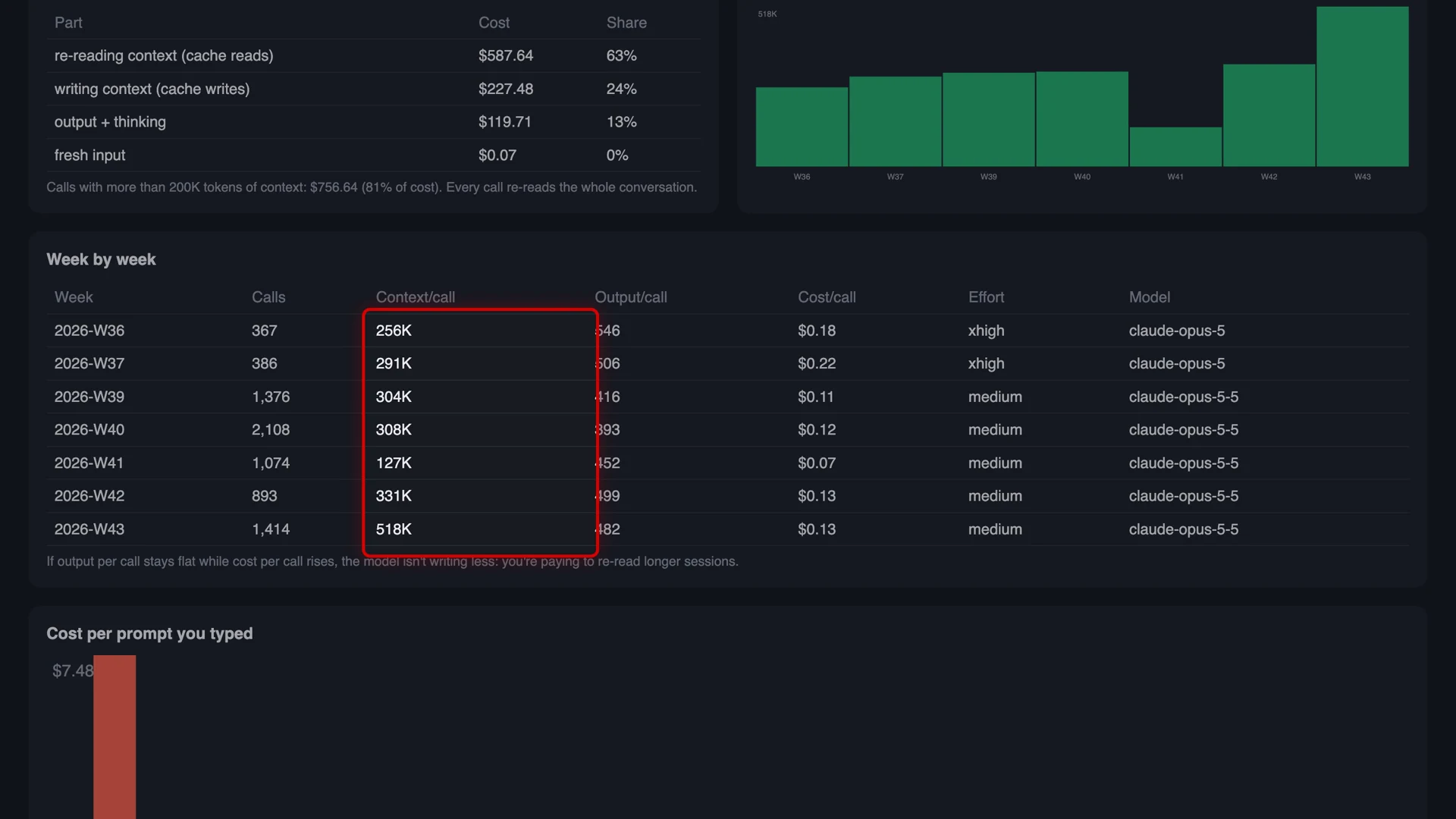The width and height of the screenshot is (1456, 819).
Task: Click the 2,108 calls value
Action: coord(271,429)
